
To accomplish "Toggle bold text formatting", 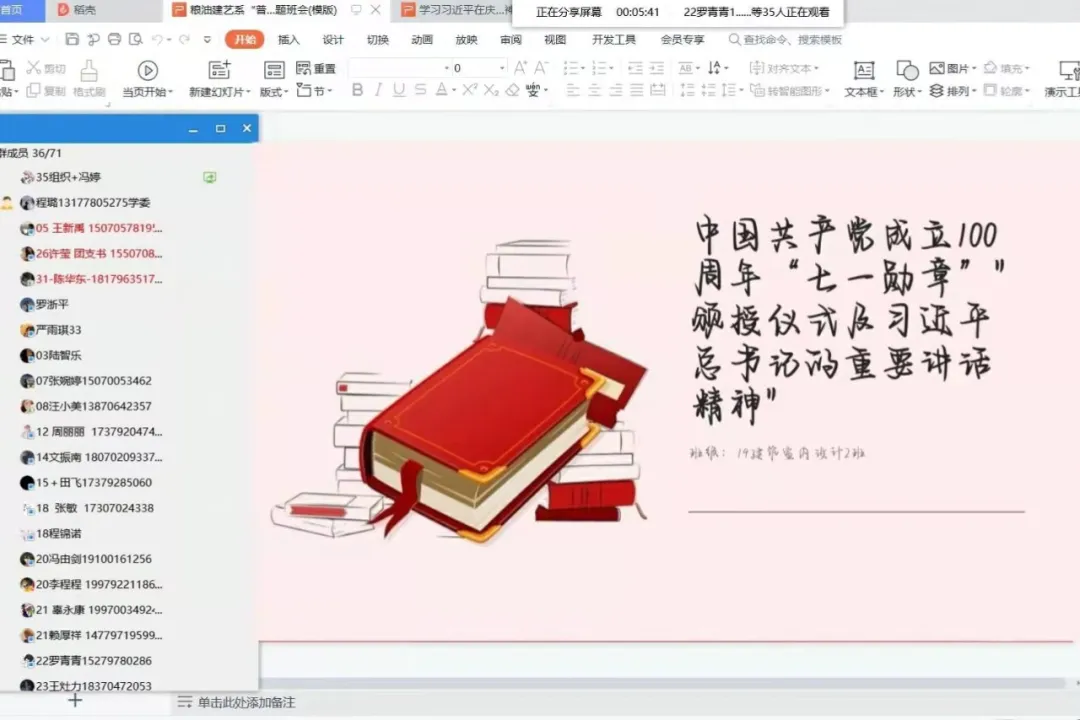I will click(357, 90).
